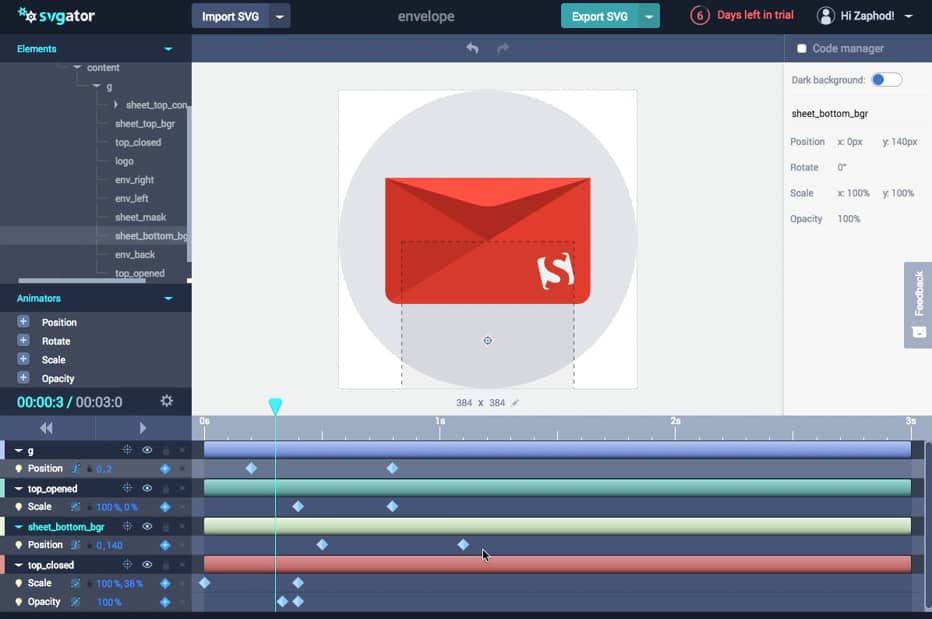Click the origin crosshair for sheet_bottom_bgr row
The height and width of the screenshot is (619, 932).
tap(127, 526)
